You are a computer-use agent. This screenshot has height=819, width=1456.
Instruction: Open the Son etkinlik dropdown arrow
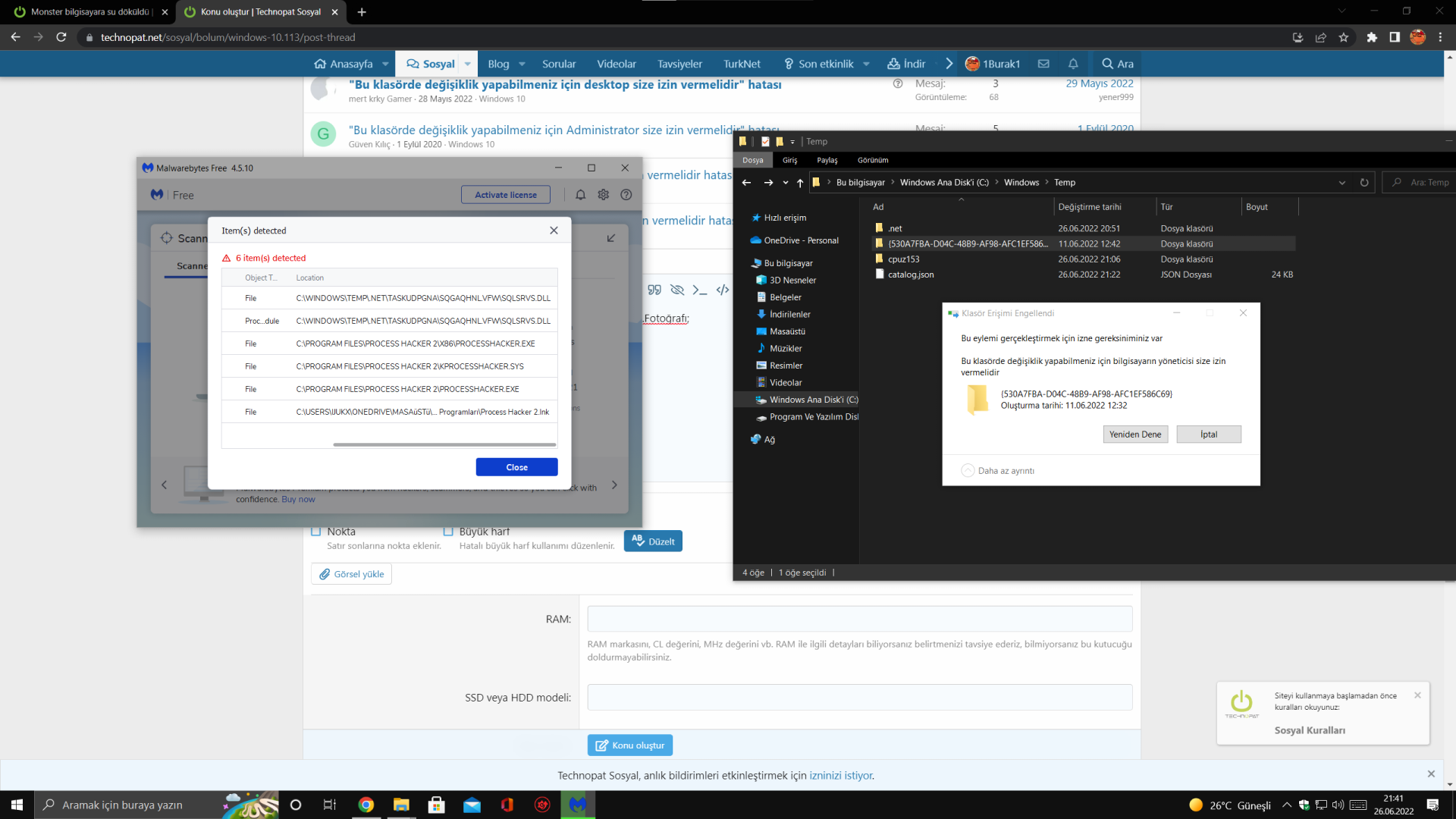pyautogui.click(x=866, y=64)
